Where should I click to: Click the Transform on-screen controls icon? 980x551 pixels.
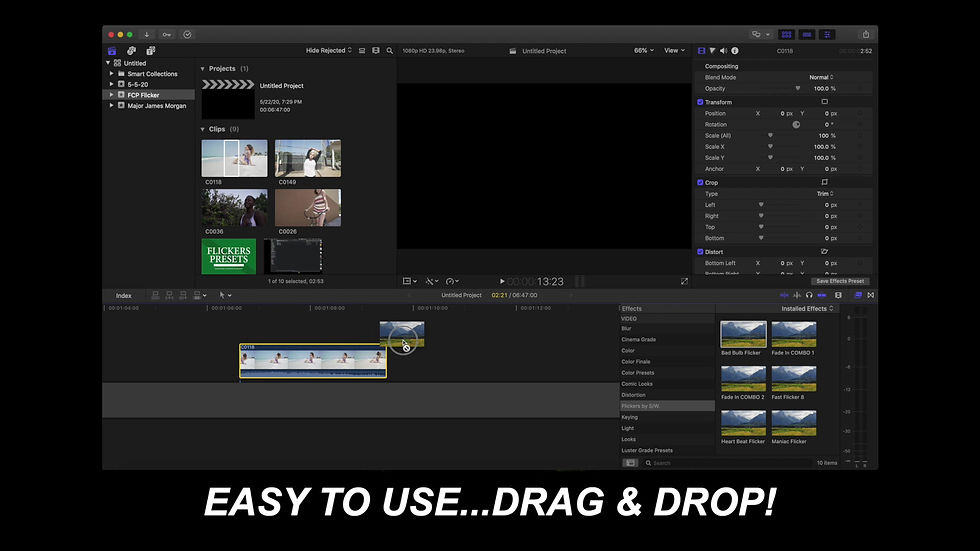point(824,102)
